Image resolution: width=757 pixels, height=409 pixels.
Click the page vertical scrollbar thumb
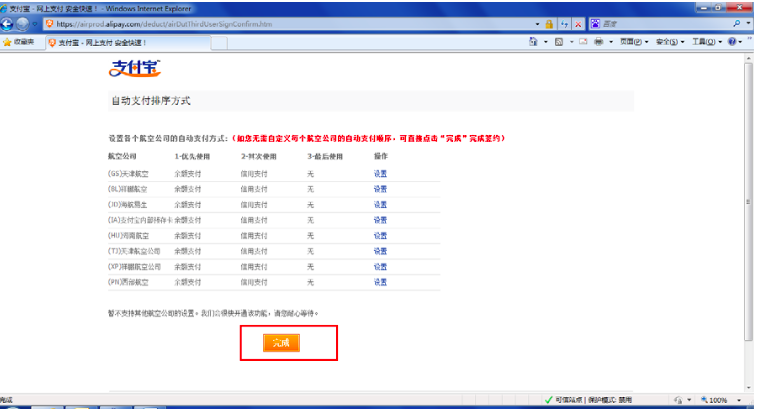[x=748, y=201]
